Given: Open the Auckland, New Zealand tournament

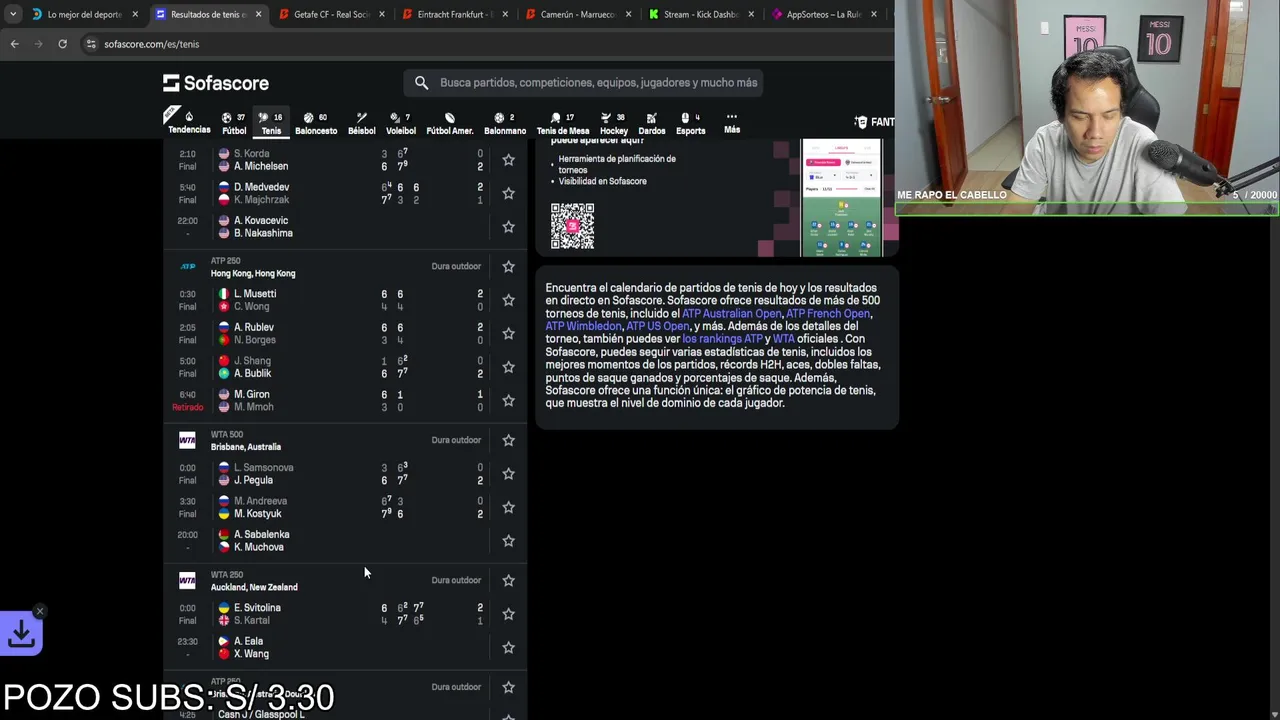Looking at the screenshot, I should [x=254, y=587].
